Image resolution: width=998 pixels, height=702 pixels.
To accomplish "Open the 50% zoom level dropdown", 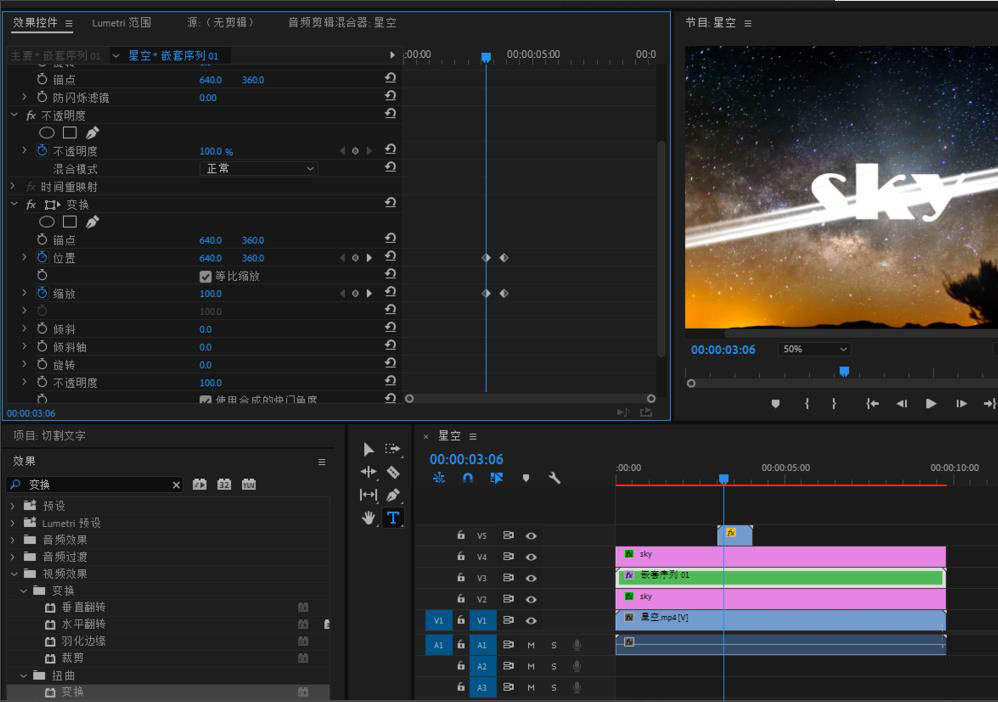I will [x=815, y=349].
